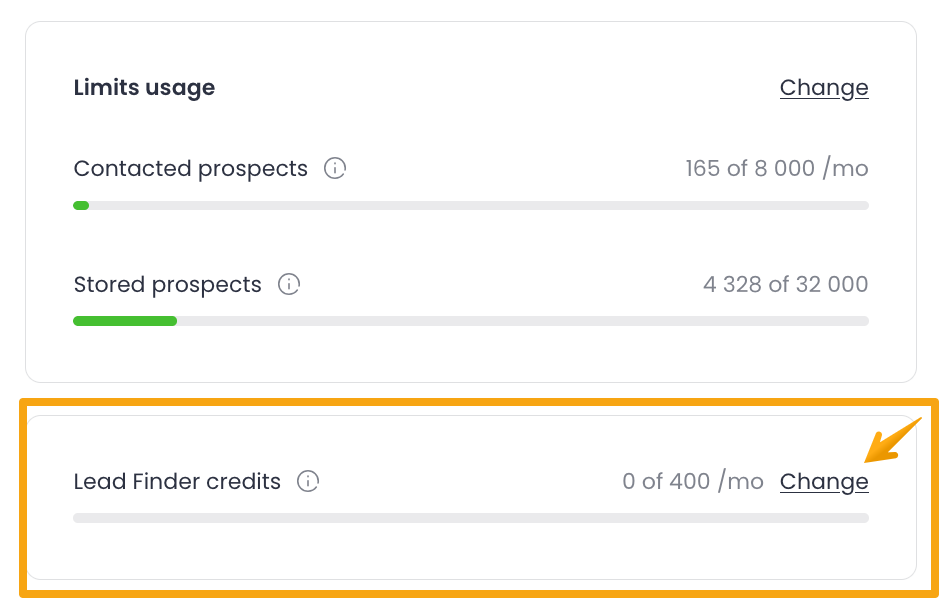The height and width of the screenshot is (610, 952).
Task: Click the "0 of 400 /mo" credits text
Action: 692,482
